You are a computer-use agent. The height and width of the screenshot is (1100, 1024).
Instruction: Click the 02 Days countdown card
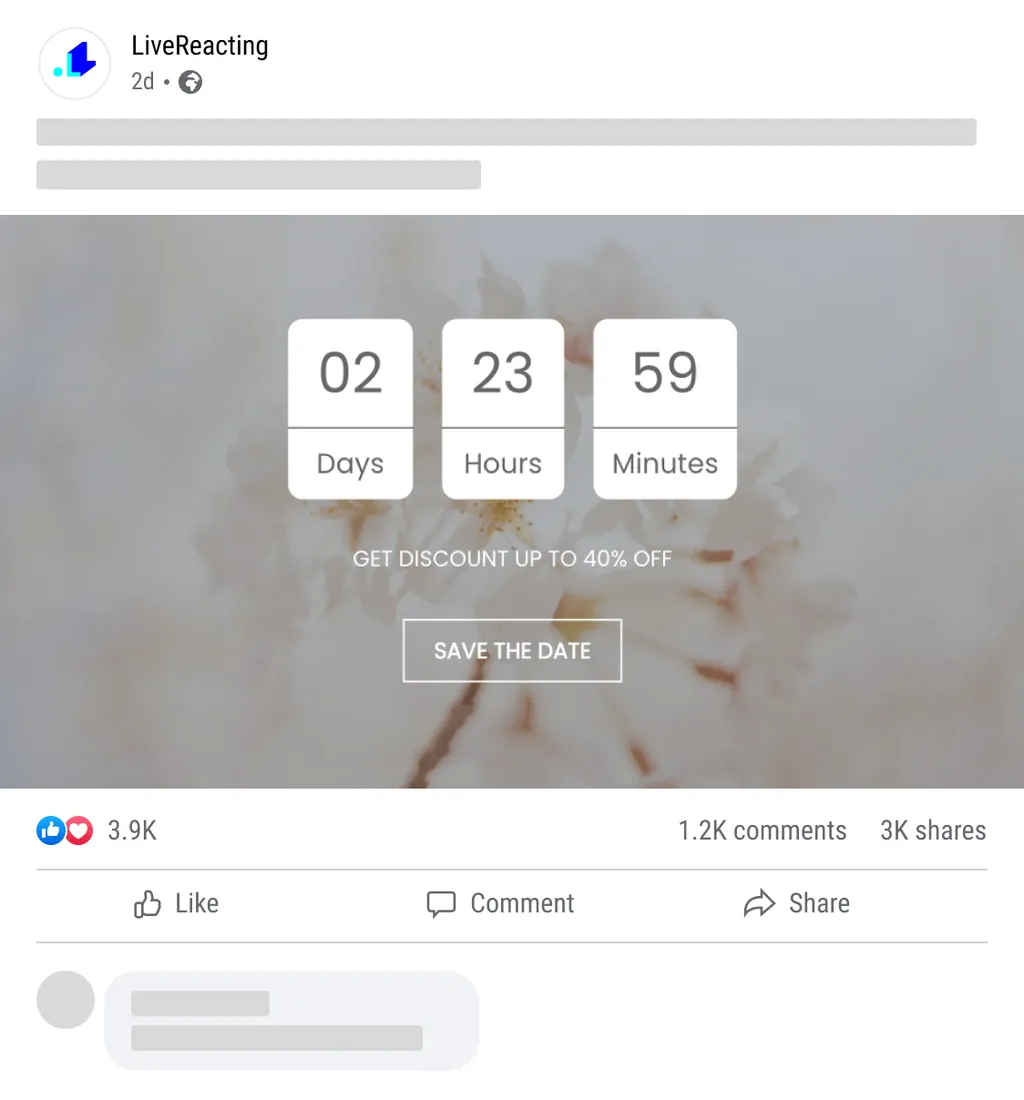pos(350,409)
